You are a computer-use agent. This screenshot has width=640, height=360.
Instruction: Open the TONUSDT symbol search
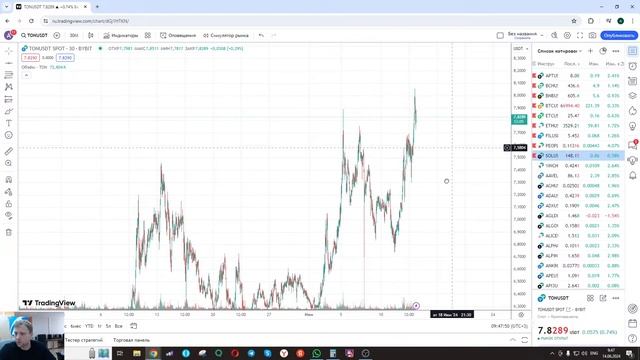pos(35,36)
